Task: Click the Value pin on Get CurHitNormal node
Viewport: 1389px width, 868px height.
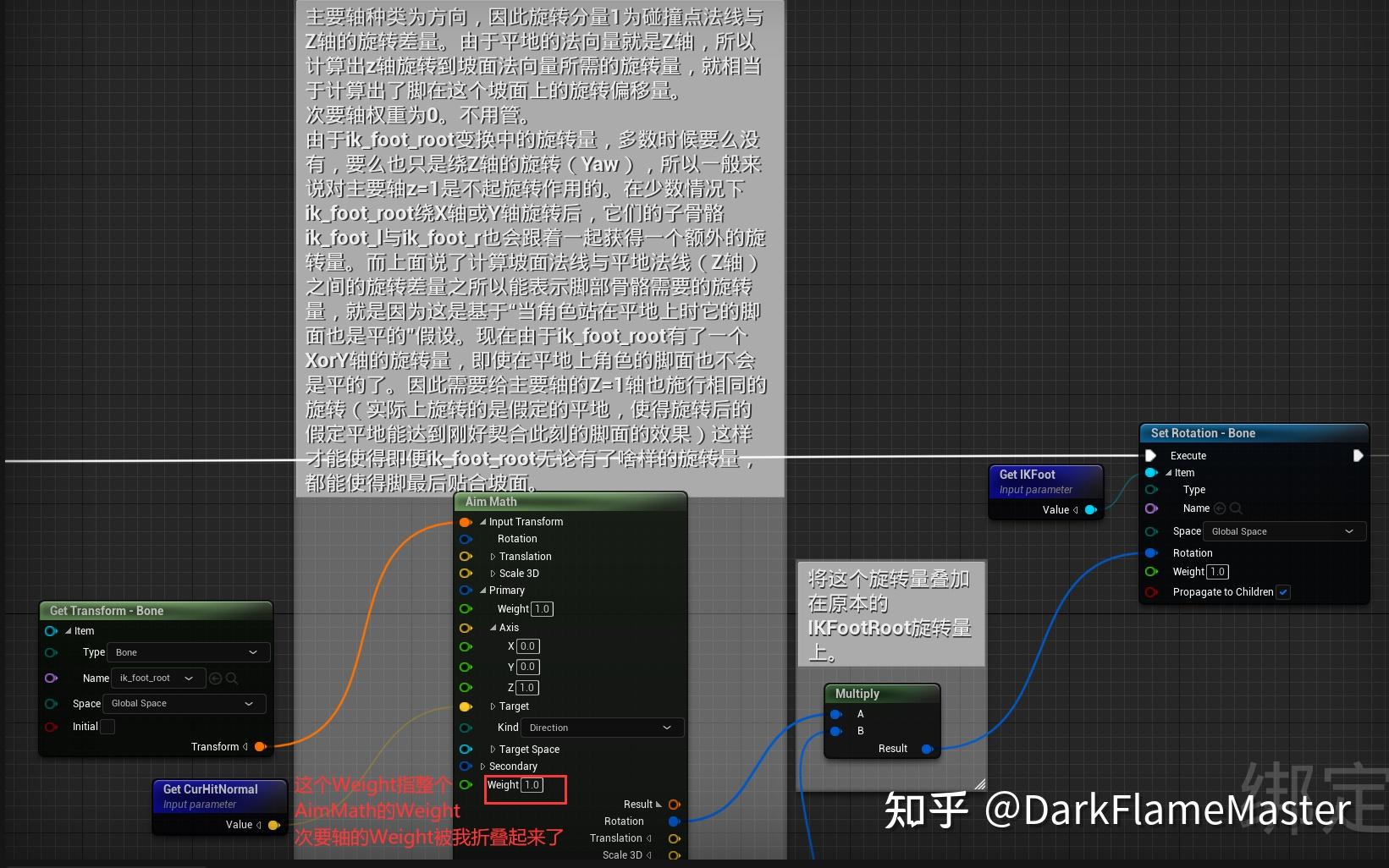Action: [274, 824]
